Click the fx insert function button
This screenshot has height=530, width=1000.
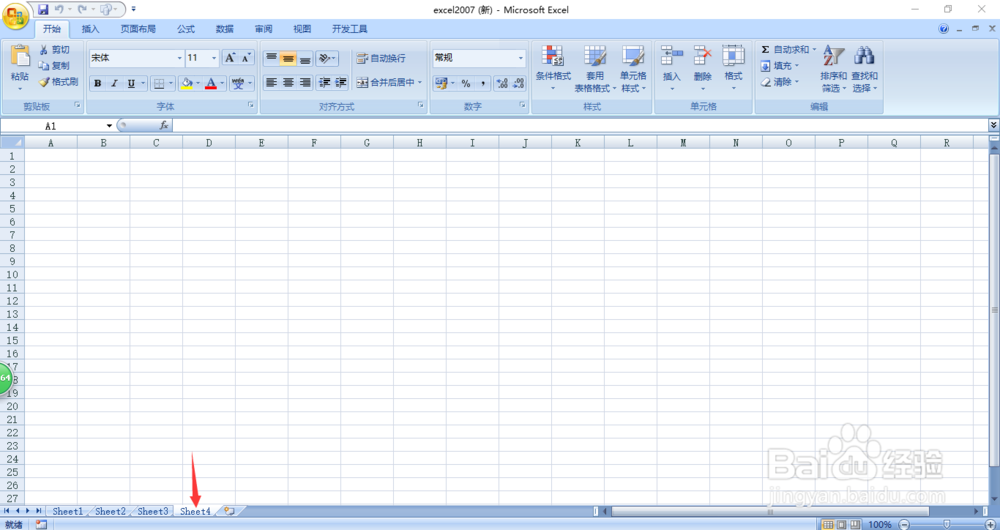[164, 126]
